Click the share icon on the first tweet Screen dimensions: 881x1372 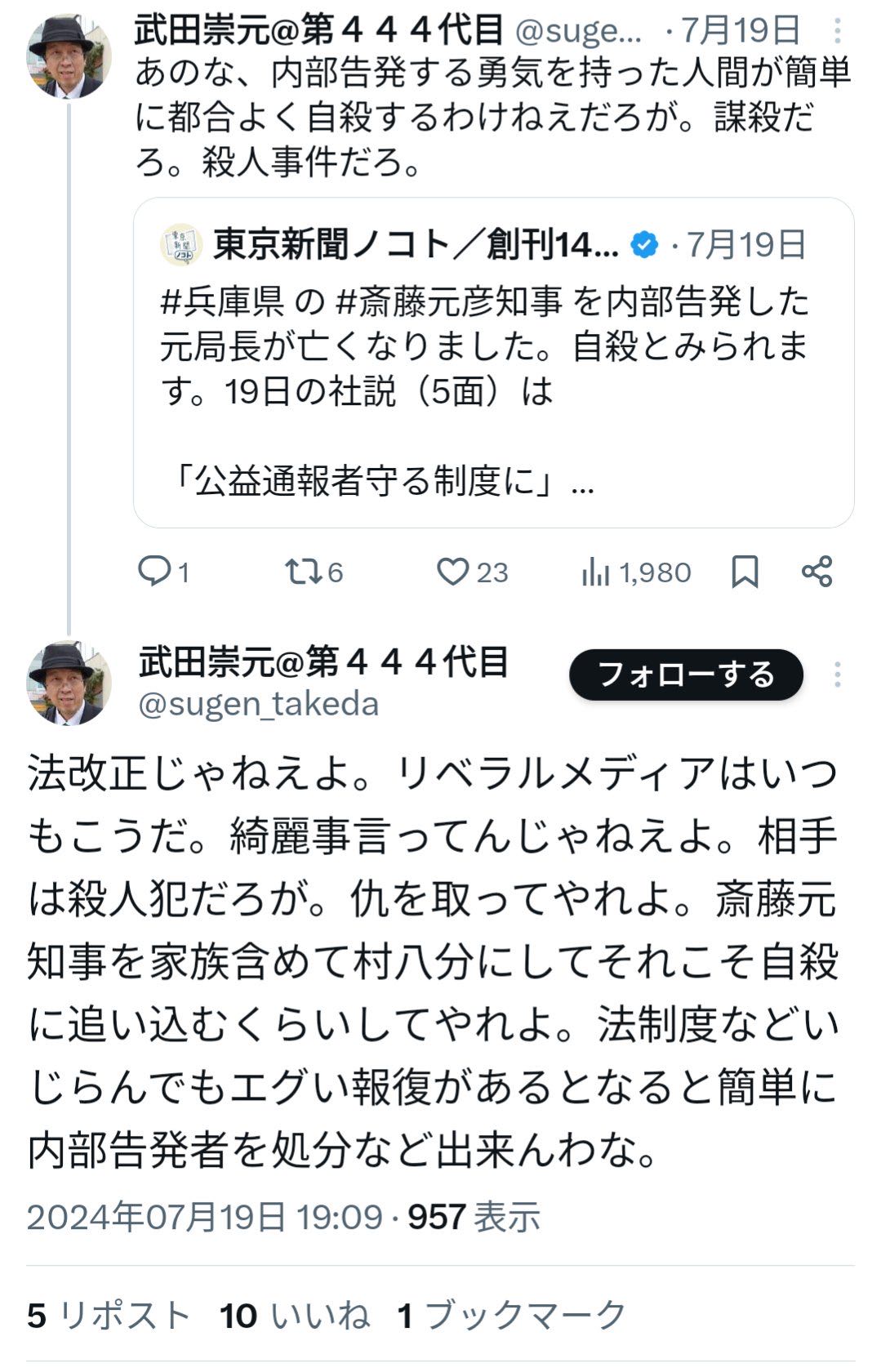tap(816, 571)
